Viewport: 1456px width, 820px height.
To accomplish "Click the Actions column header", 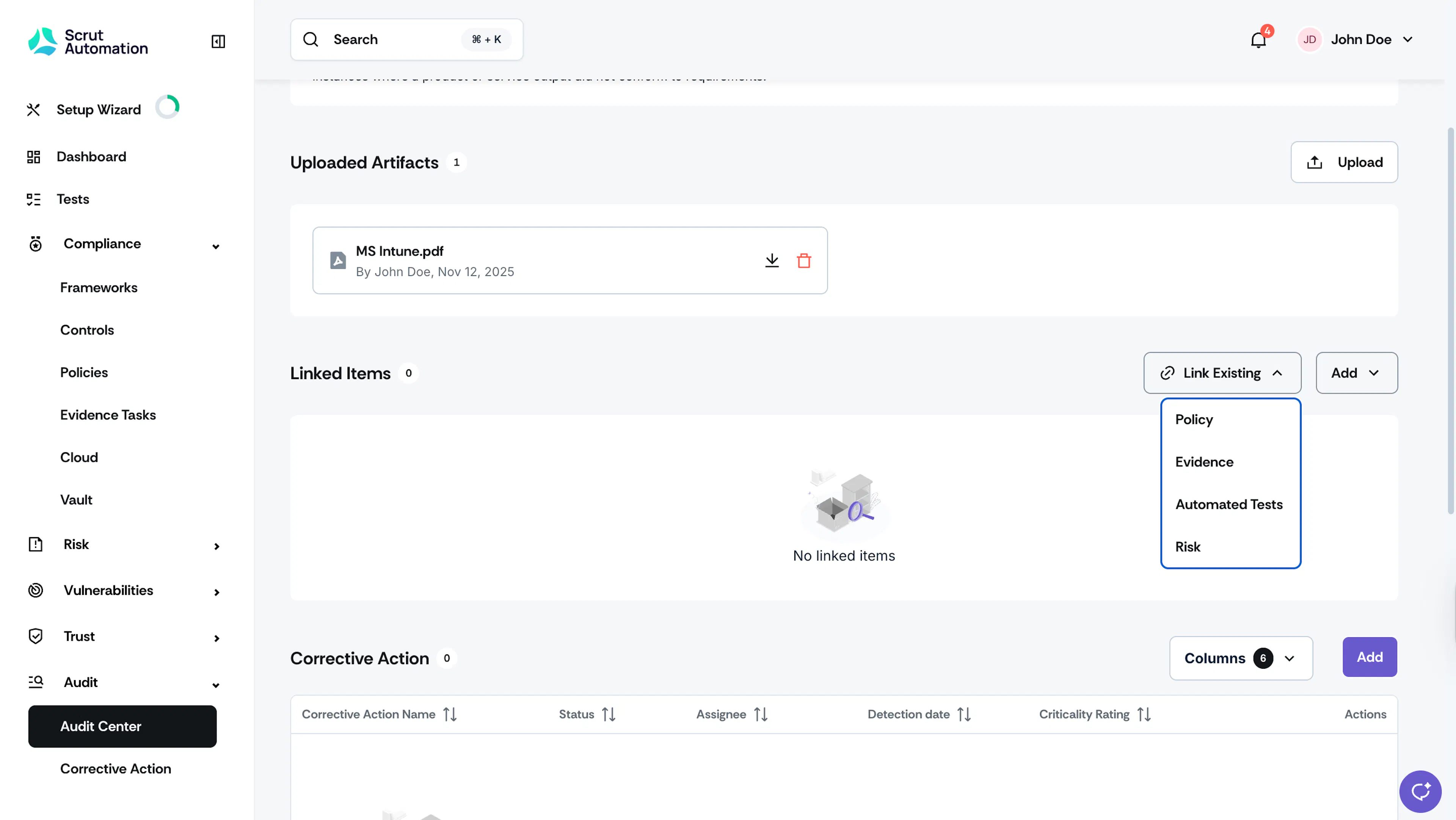I will pyautogui.click(x=1365, y=714).
